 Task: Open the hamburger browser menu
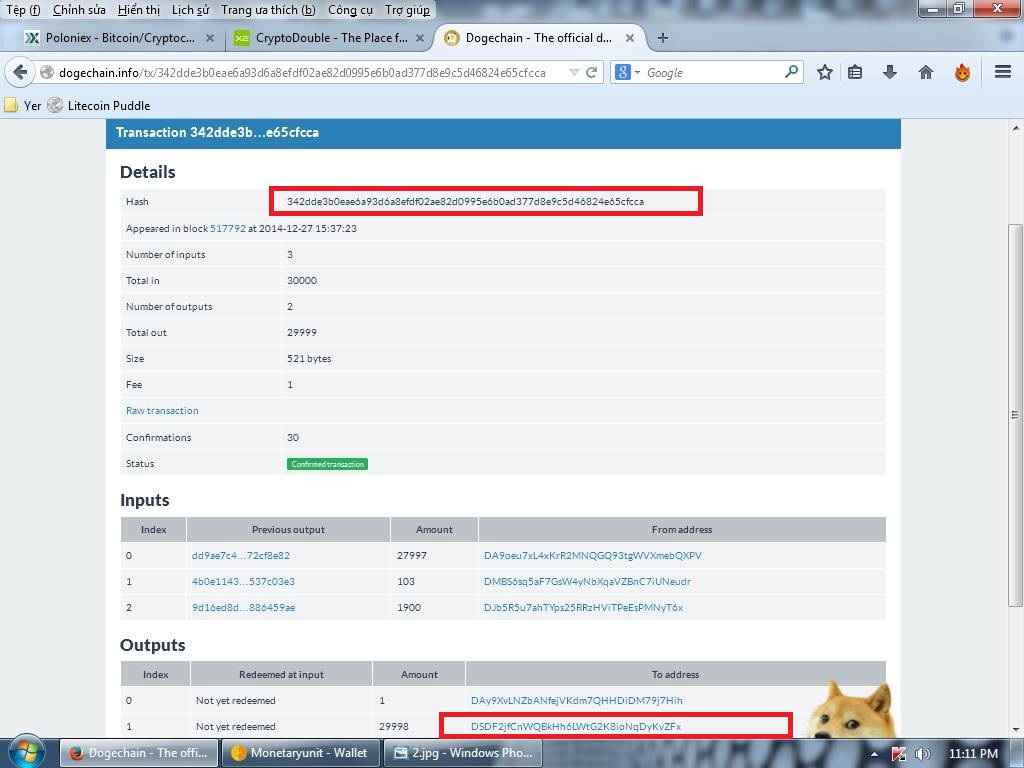[x=1003, y=72]
